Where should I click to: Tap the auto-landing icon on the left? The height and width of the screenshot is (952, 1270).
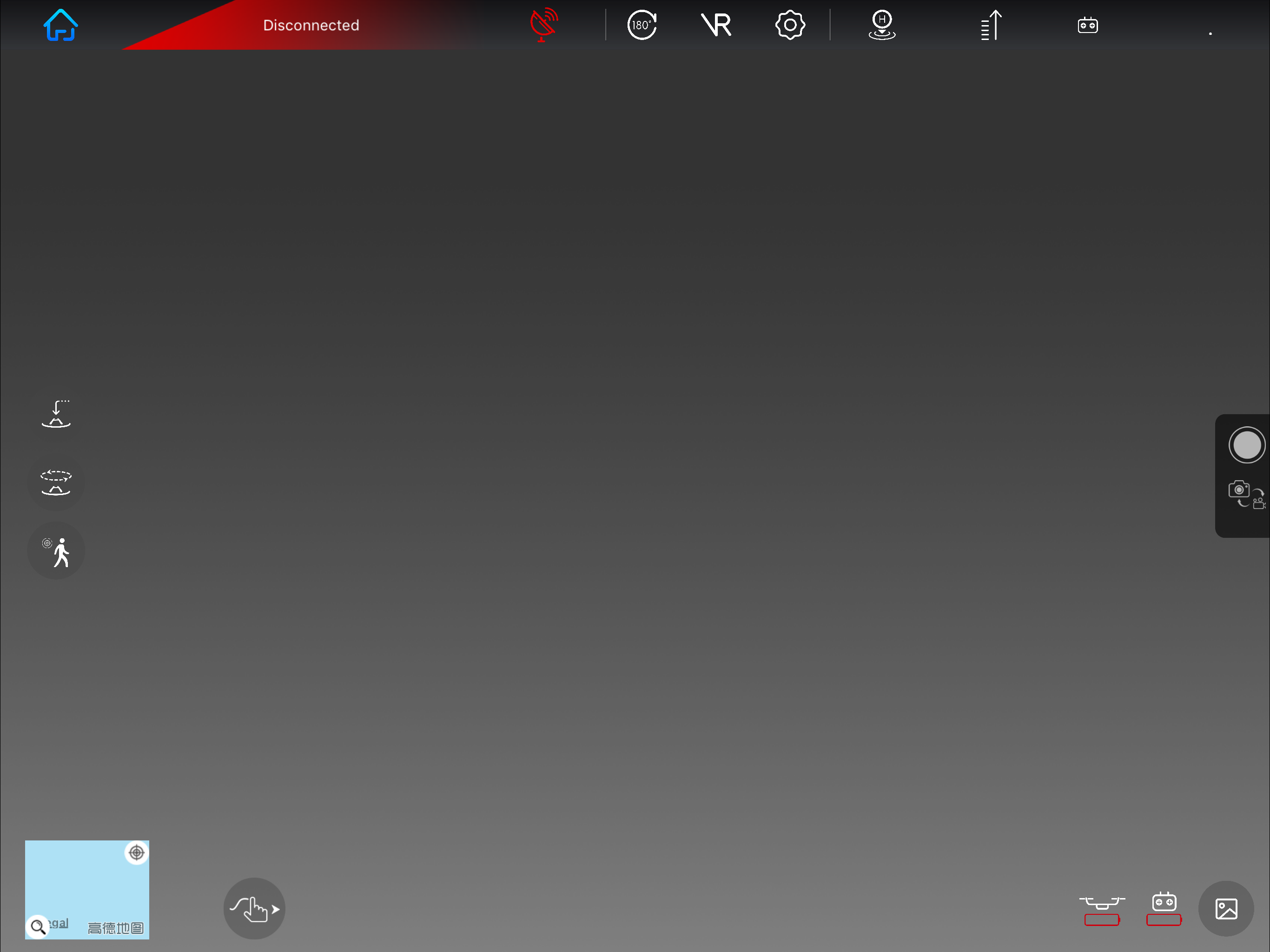point(56,414)
